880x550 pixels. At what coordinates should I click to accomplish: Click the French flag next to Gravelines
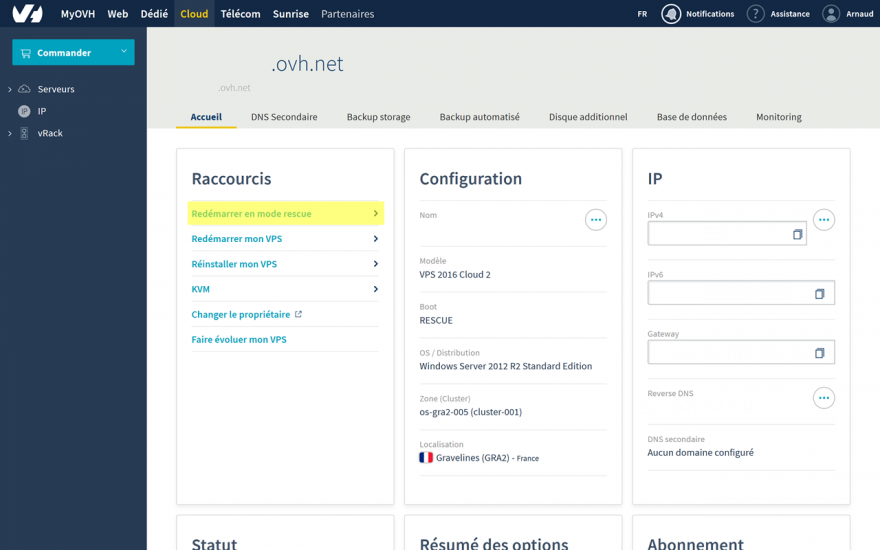click(x=426, y=457)
